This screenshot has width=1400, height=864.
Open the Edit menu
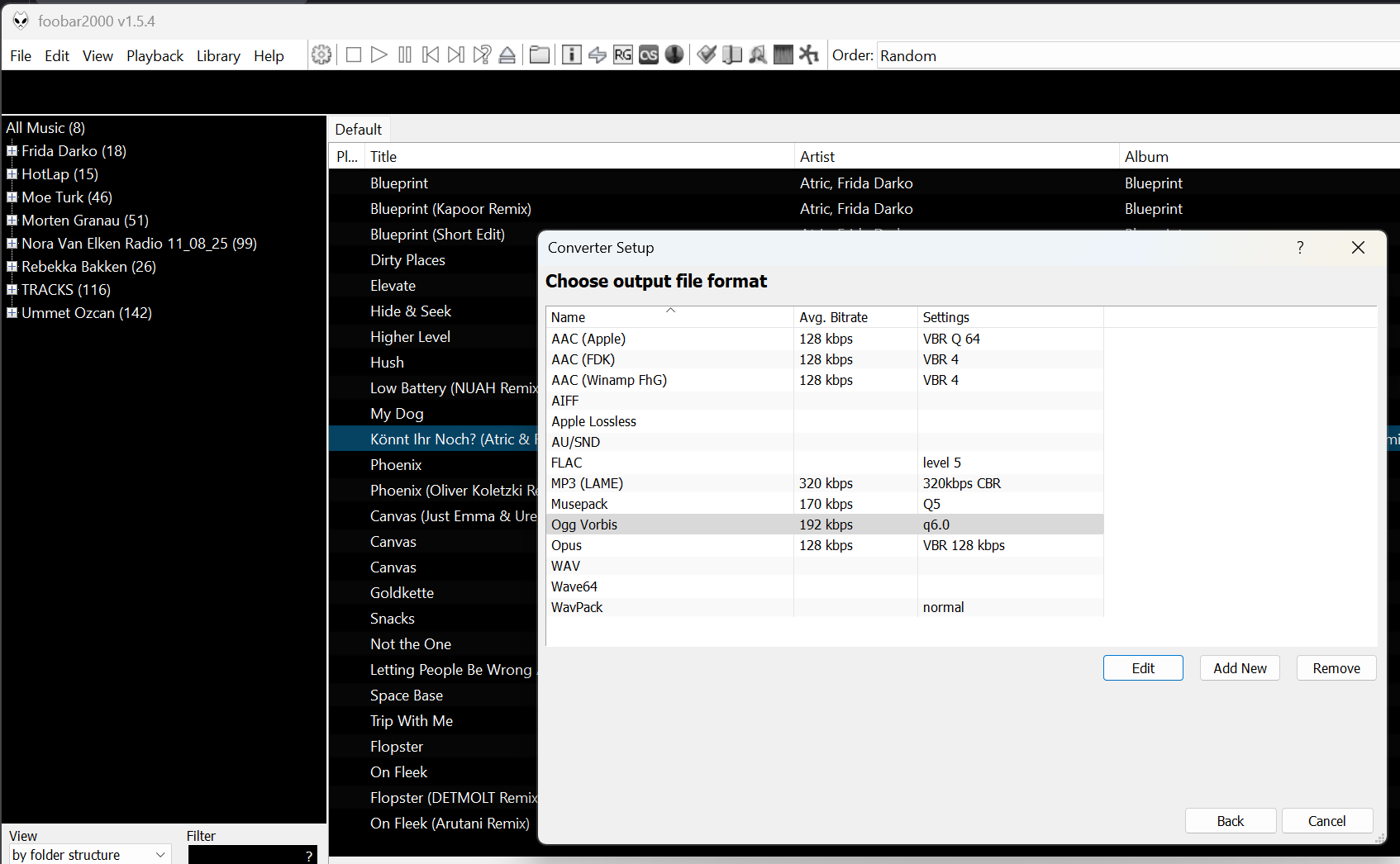pos(57,55)
